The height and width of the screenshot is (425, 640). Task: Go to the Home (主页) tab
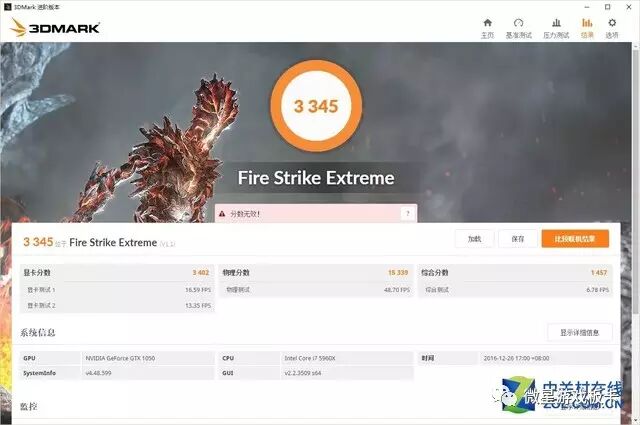coord(487,28)
